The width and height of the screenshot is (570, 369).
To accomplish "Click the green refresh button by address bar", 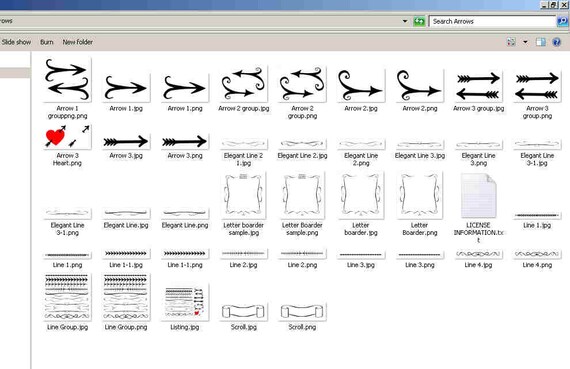I will (x=419, y=21).
